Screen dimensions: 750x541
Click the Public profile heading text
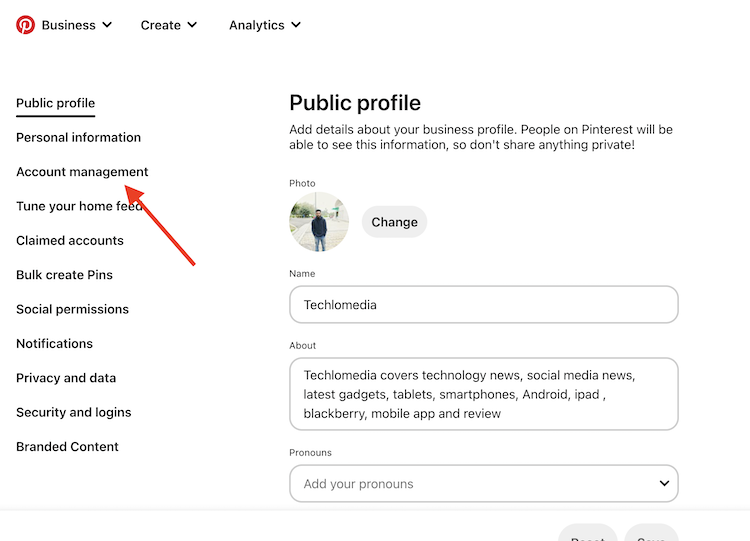[x=355, y=103]
